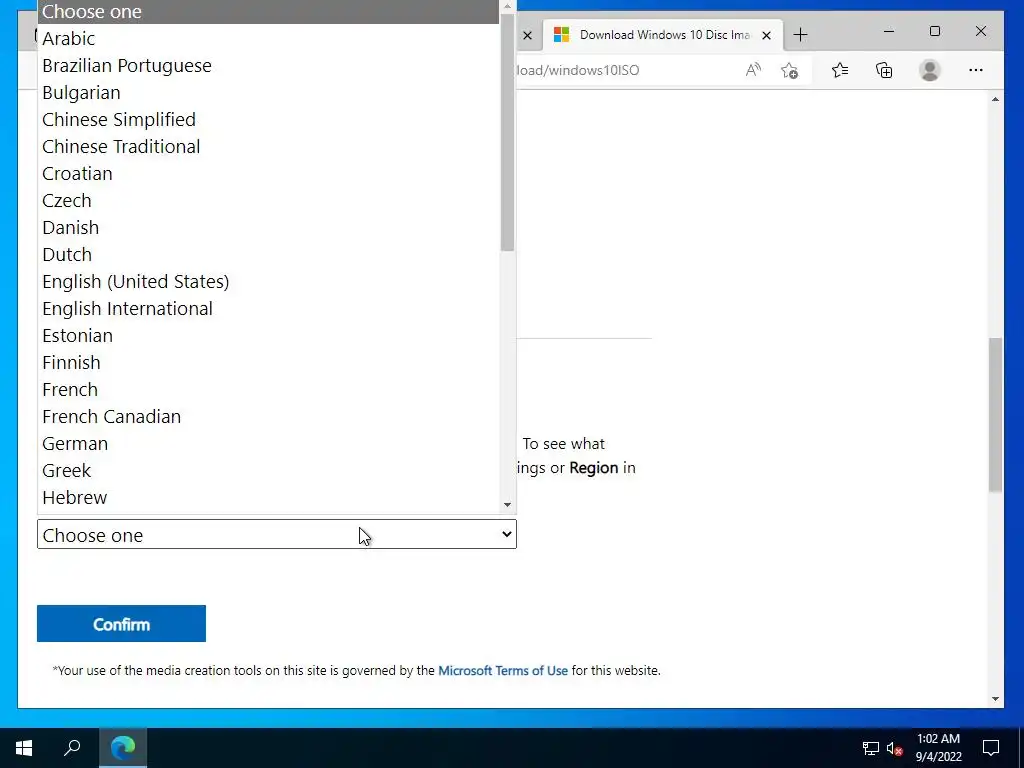Click the address bar URL text

tap(578, 70)
